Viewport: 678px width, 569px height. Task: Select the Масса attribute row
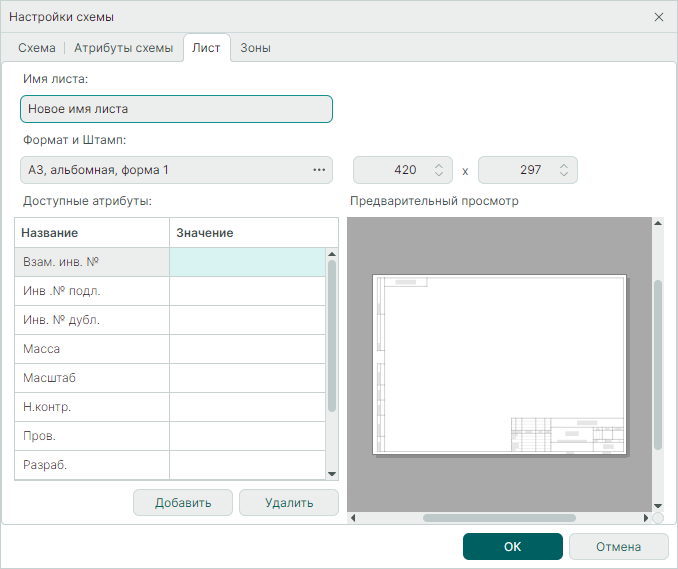(91, 349)
